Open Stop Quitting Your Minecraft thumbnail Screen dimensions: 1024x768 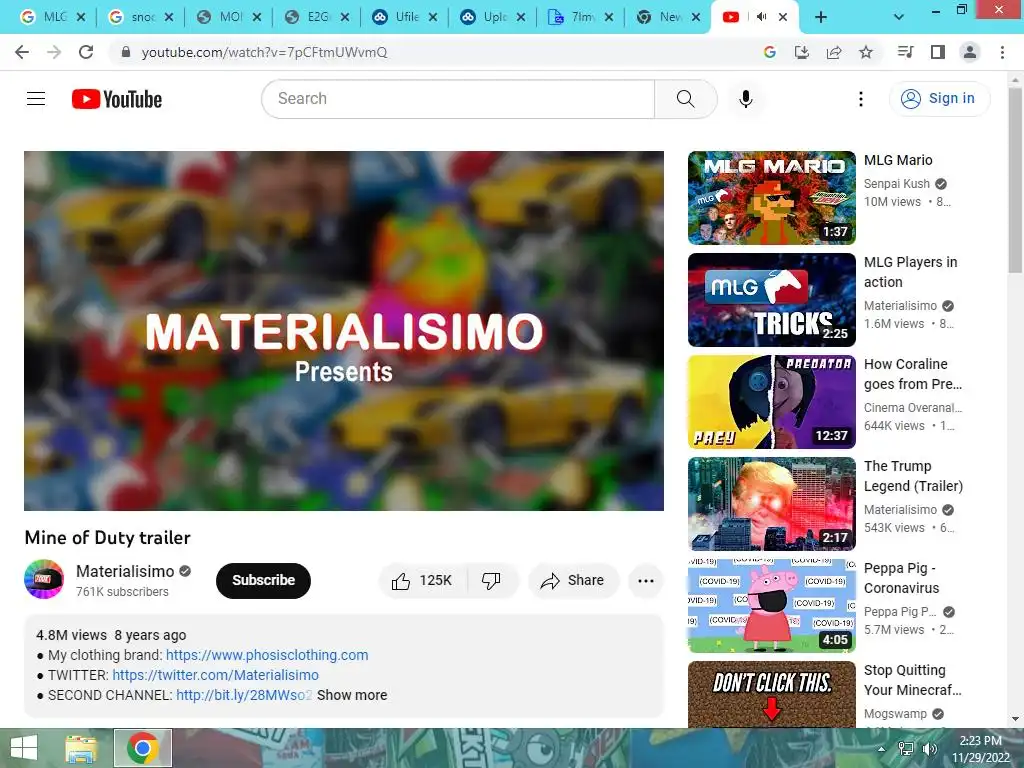pyautogui.click(x=771, y=694)
